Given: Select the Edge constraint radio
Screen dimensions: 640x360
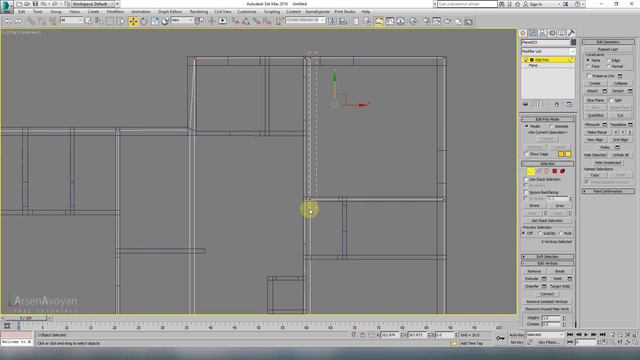Looking at the screenshot, I should pos(608,60).
